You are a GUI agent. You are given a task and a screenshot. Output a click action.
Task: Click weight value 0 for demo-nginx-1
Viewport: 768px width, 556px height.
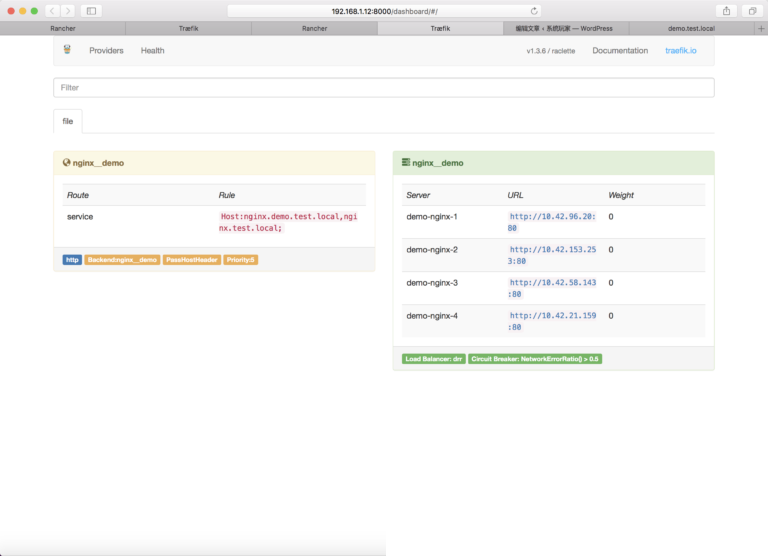611,217
